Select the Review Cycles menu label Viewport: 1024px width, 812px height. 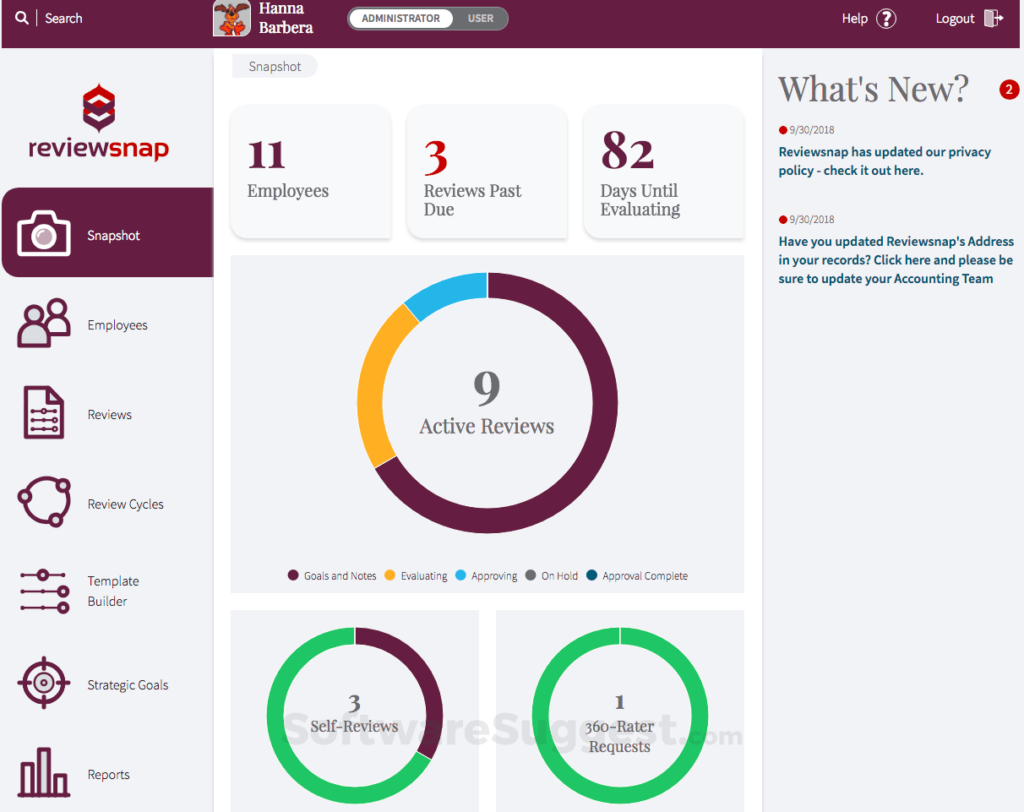pyautogui.click(x=125, y=504)
